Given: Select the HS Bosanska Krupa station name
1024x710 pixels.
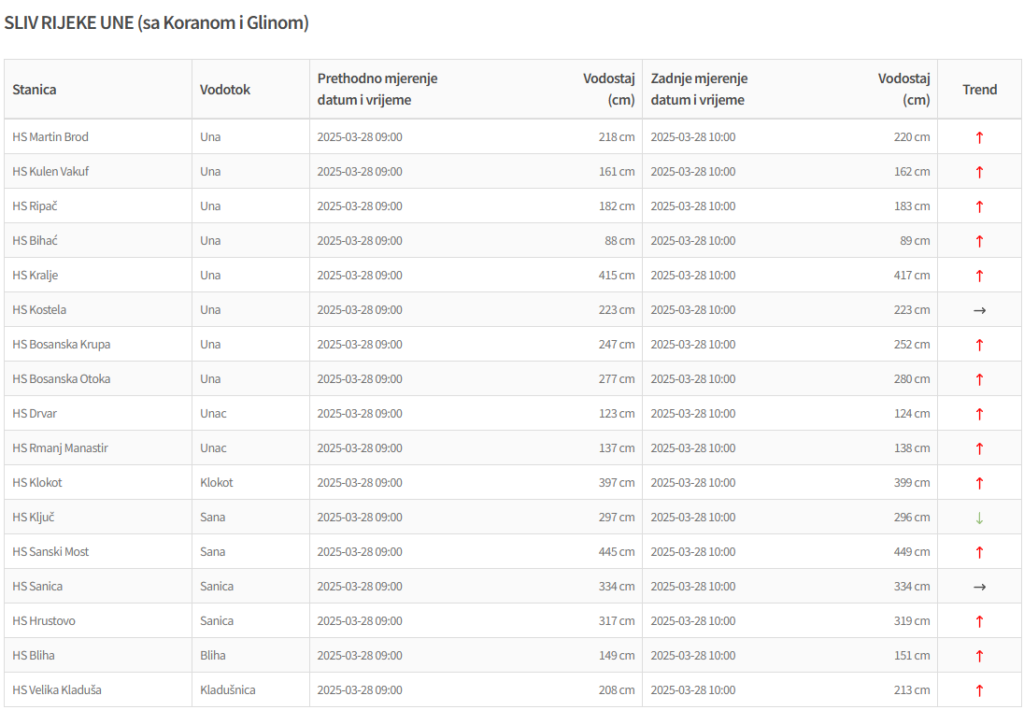Looking at the screenshot, I should click(61, 344).
